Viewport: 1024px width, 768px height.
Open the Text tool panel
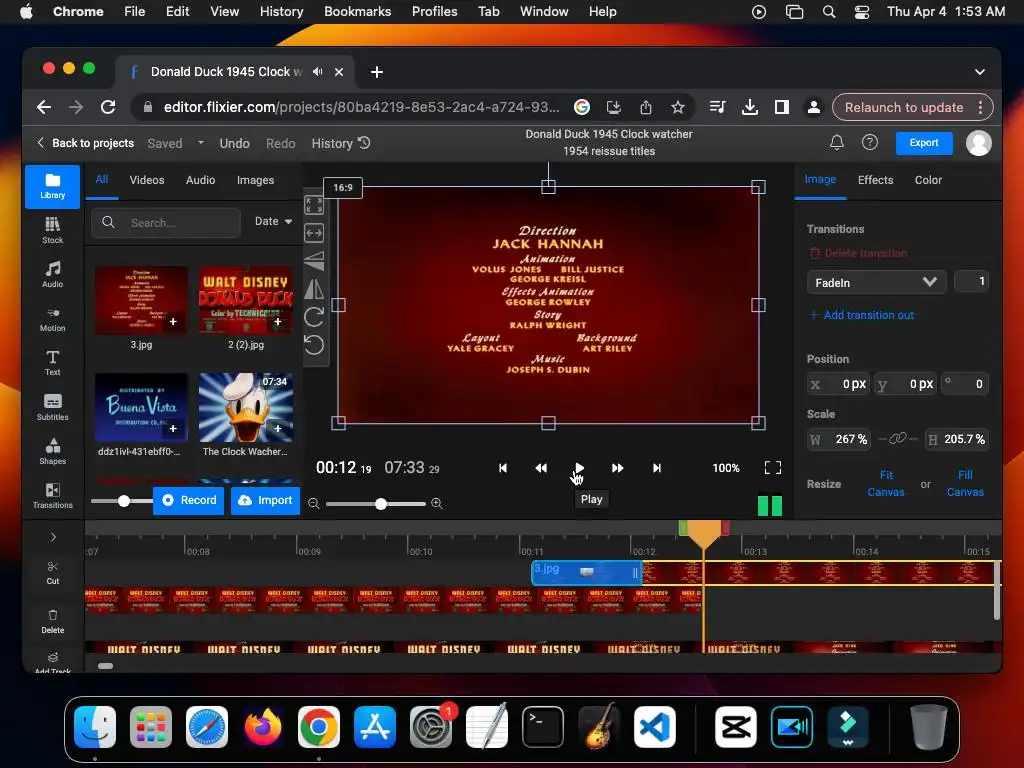point(52,362)
